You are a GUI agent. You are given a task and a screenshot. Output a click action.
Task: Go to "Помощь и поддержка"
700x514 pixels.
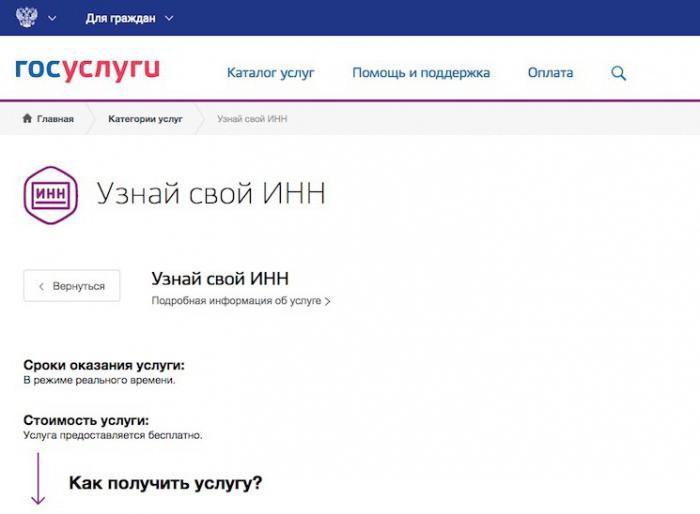click(x=421, y=73)
